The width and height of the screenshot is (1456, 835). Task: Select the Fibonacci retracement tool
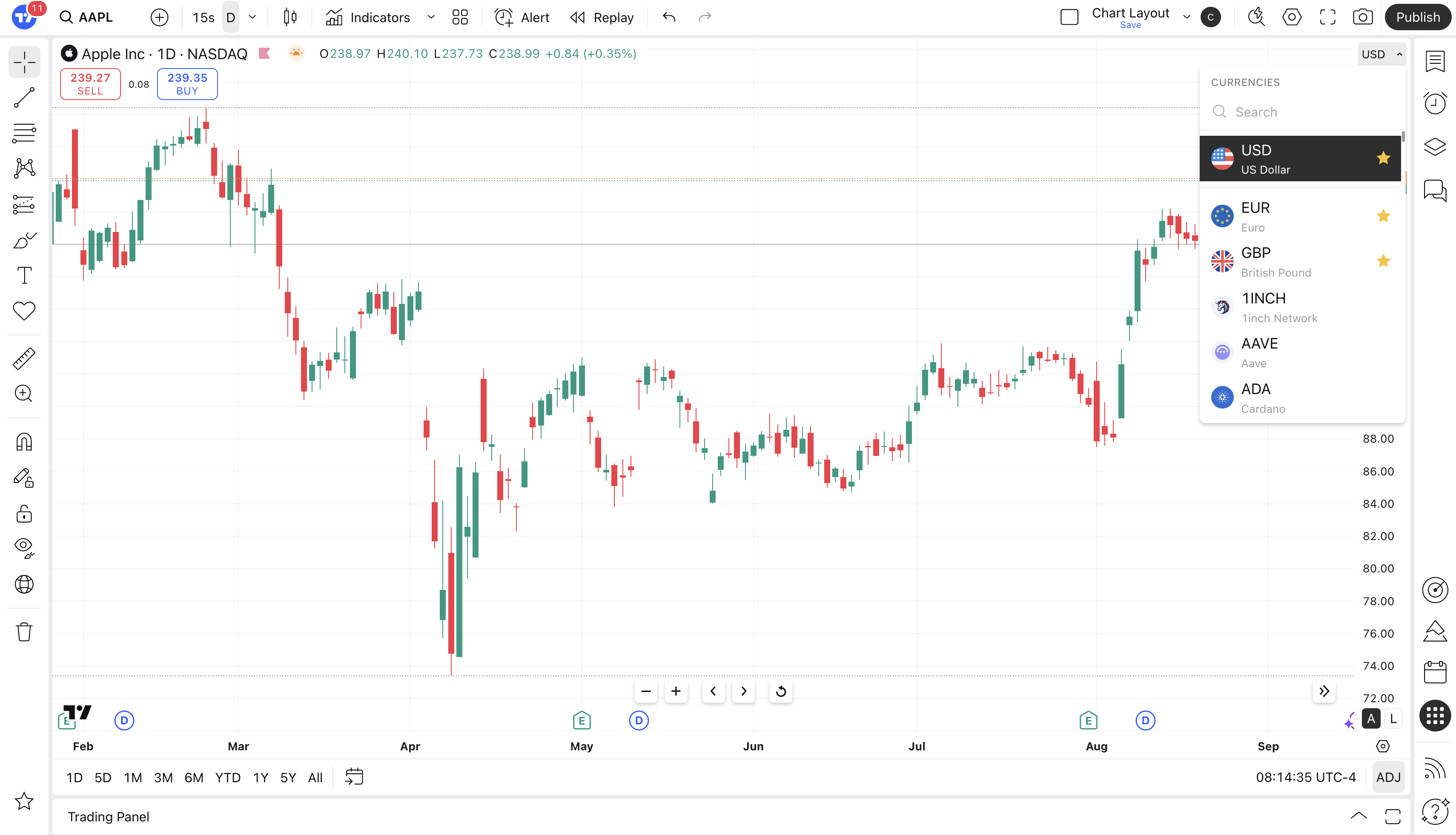click(24, 133)
